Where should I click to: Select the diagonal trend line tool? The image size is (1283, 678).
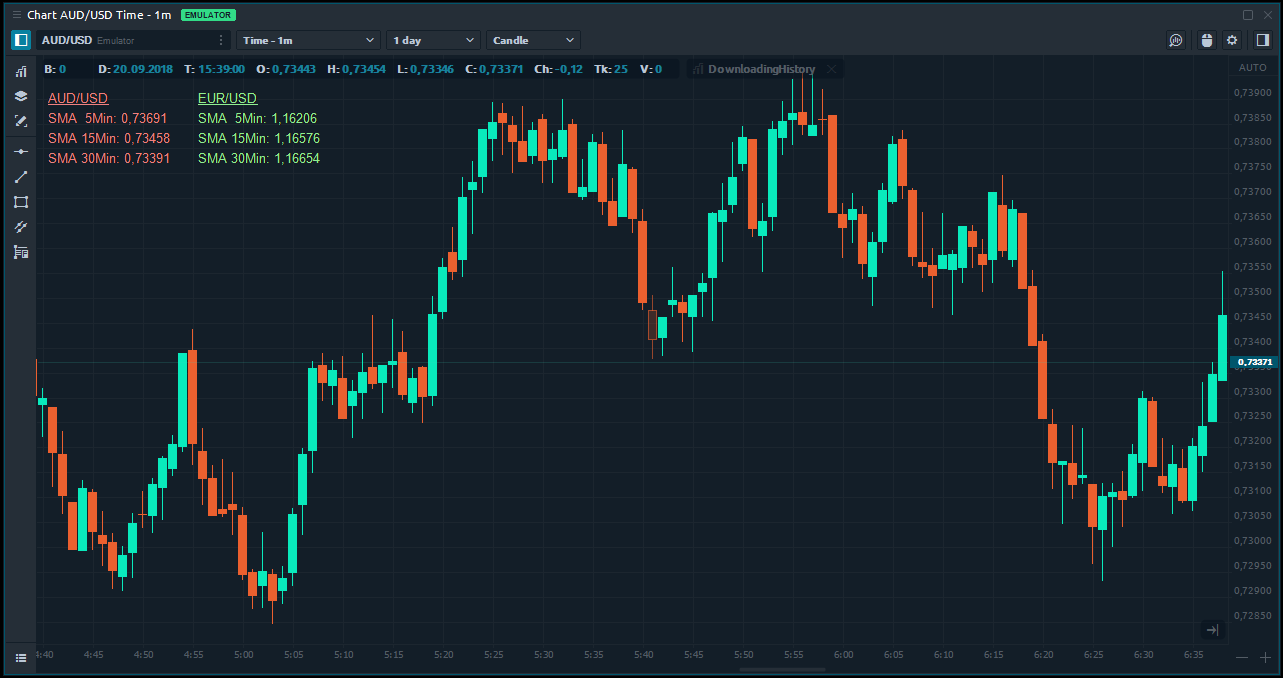click(x=20, y=177)
